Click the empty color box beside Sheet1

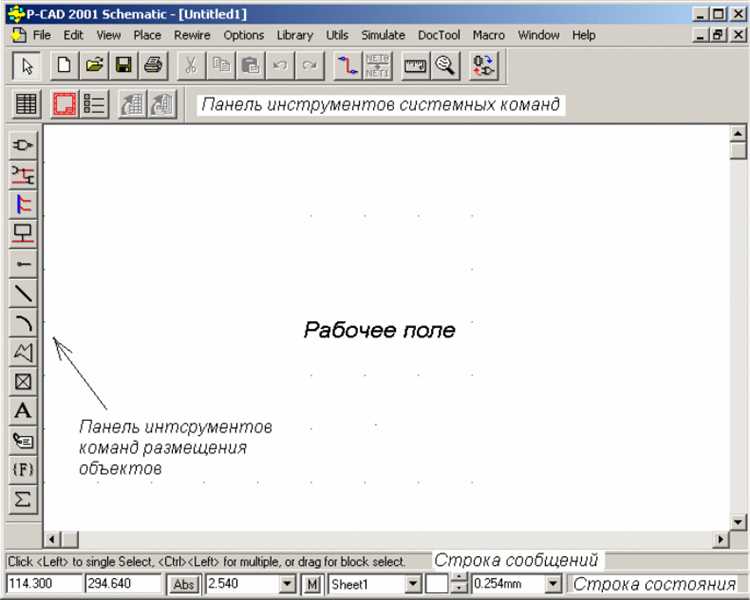point(437,584)
